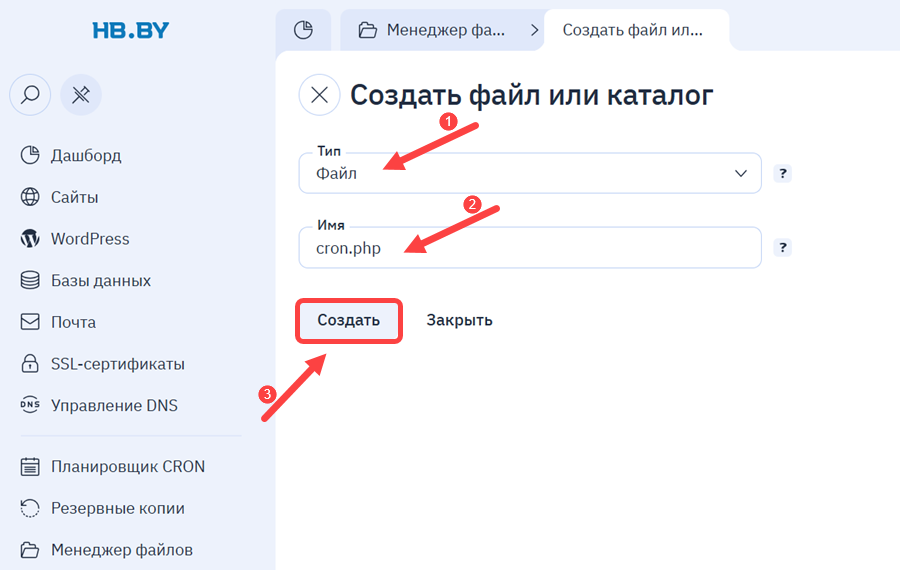Click the Создать button

(x=348, y=320)
